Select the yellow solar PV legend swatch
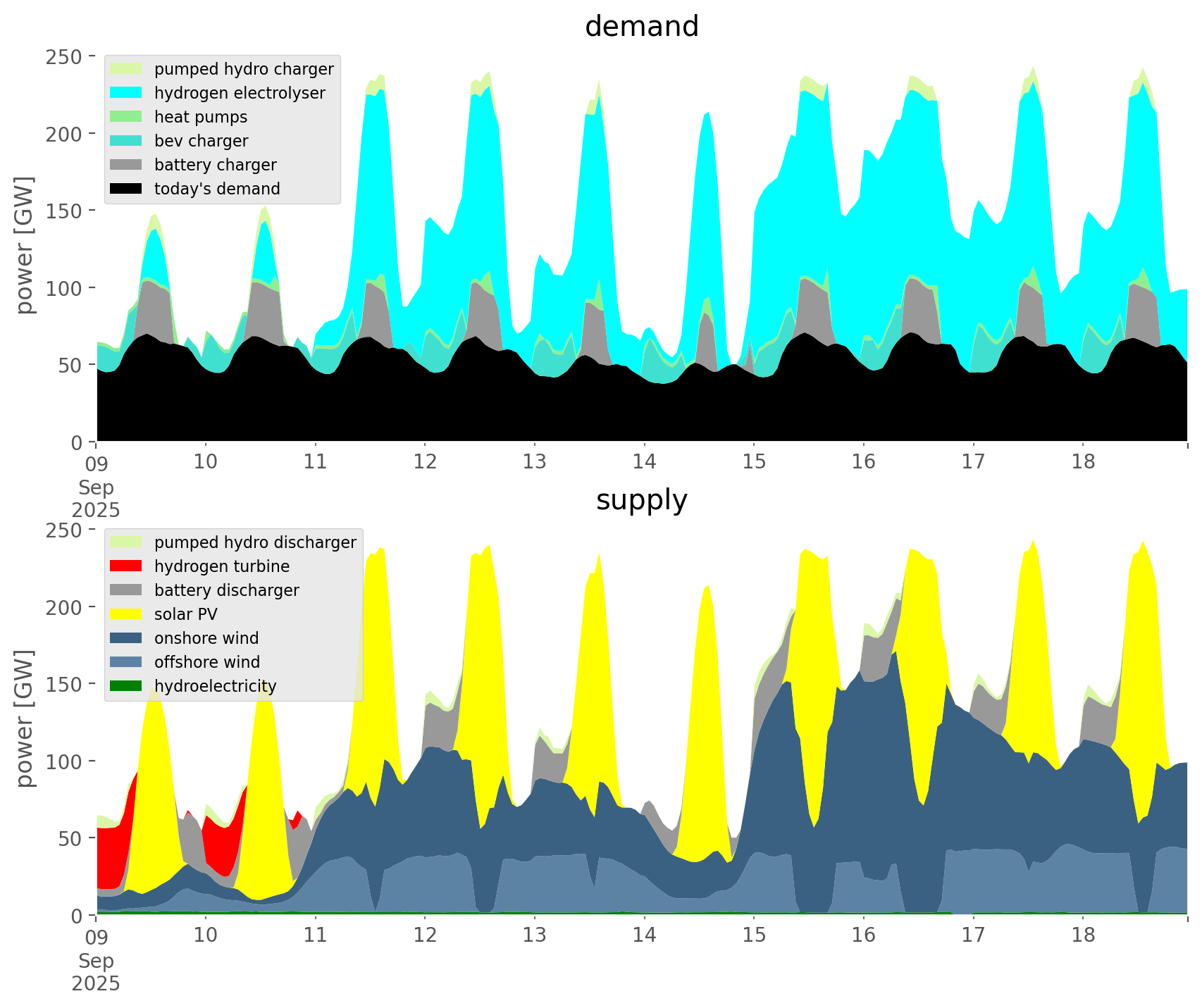This screenshot has width=1202, height=1008. 126,614
